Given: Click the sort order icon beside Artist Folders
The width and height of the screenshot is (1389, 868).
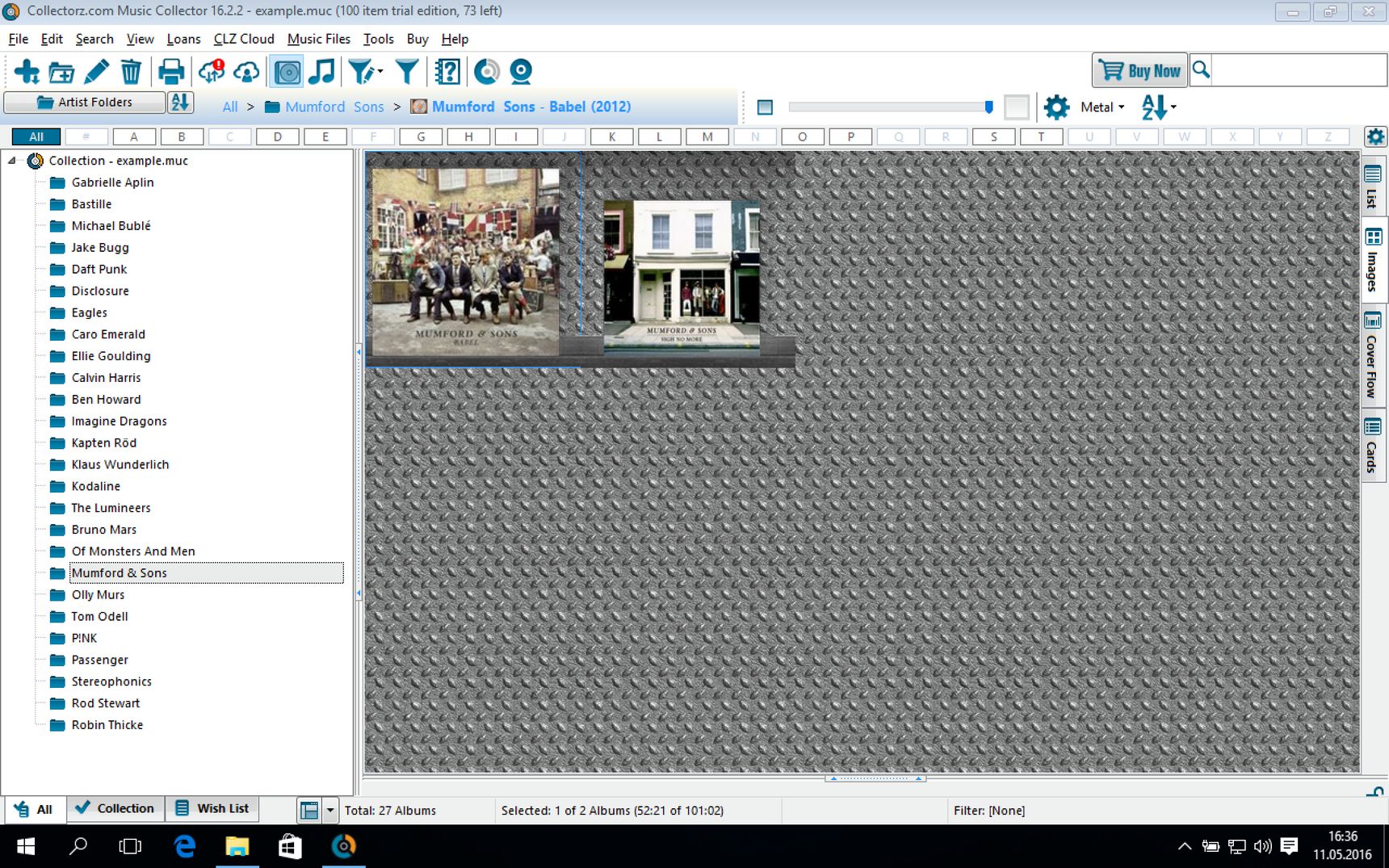Looking at the screenshot, I should tap(179, 103).
